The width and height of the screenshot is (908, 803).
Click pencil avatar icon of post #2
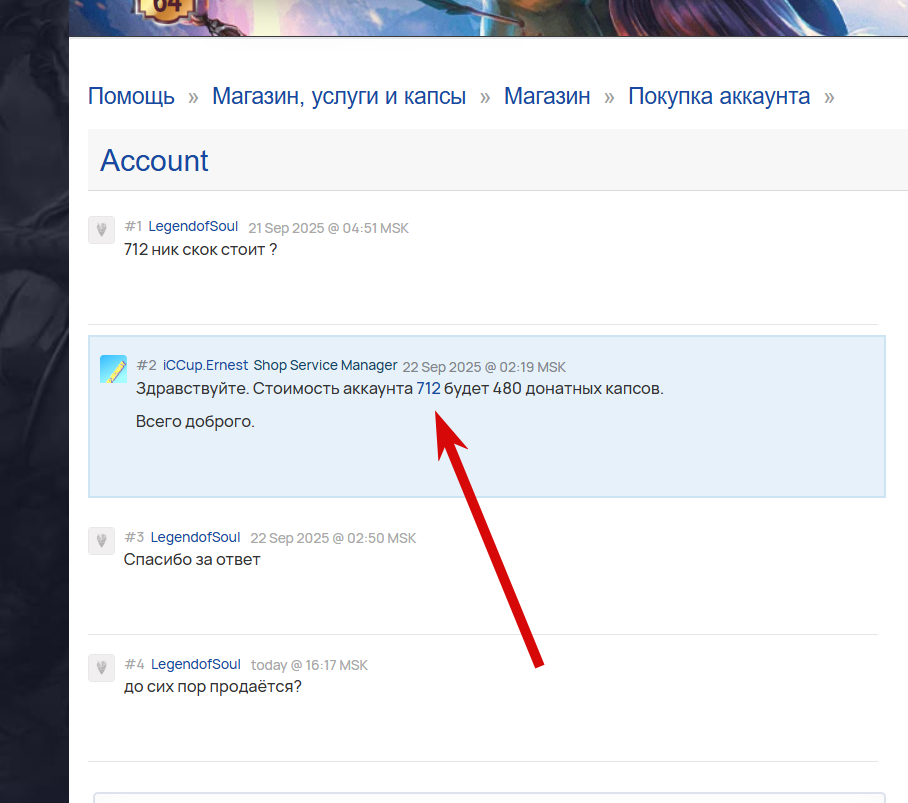pos(113,369)
